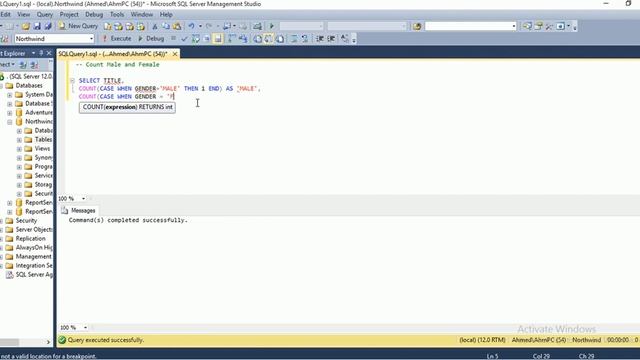Open the Project menu
This screenshot has height=360, width=640.
[x=69, y=14]
